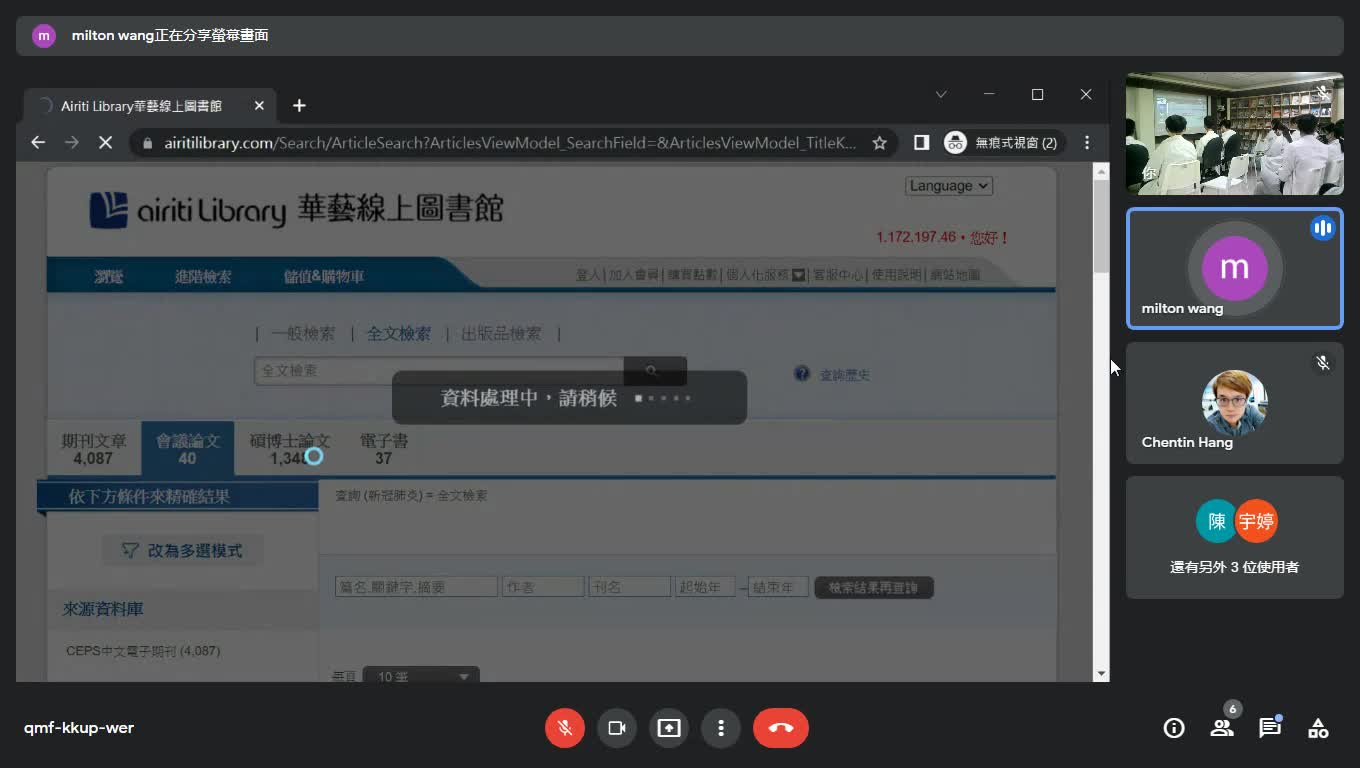Screen dimensions: 1360x768
Task: Open more options in meeting bar
Action: [721, 728]
